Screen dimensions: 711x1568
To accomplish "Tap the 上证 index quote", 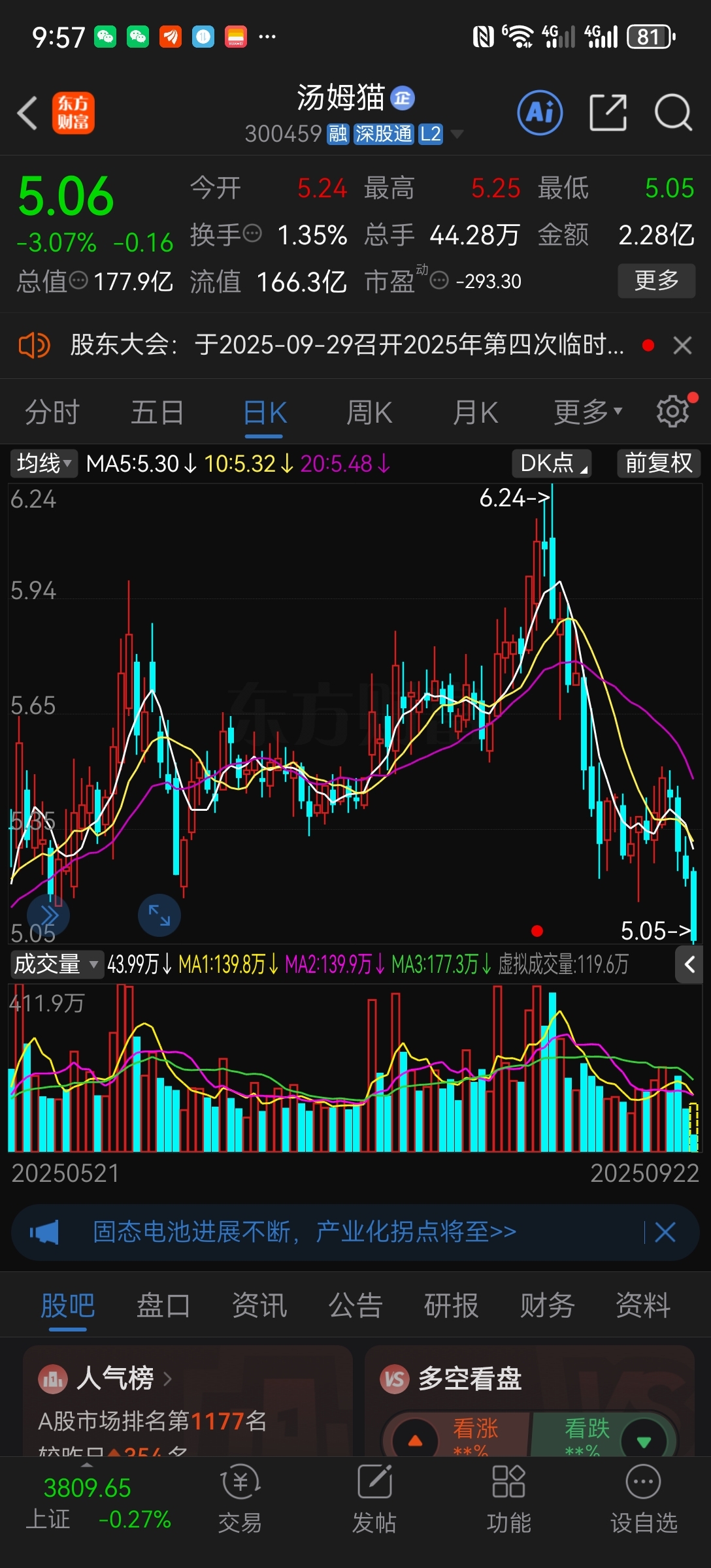I will [x=98, y=1503].
